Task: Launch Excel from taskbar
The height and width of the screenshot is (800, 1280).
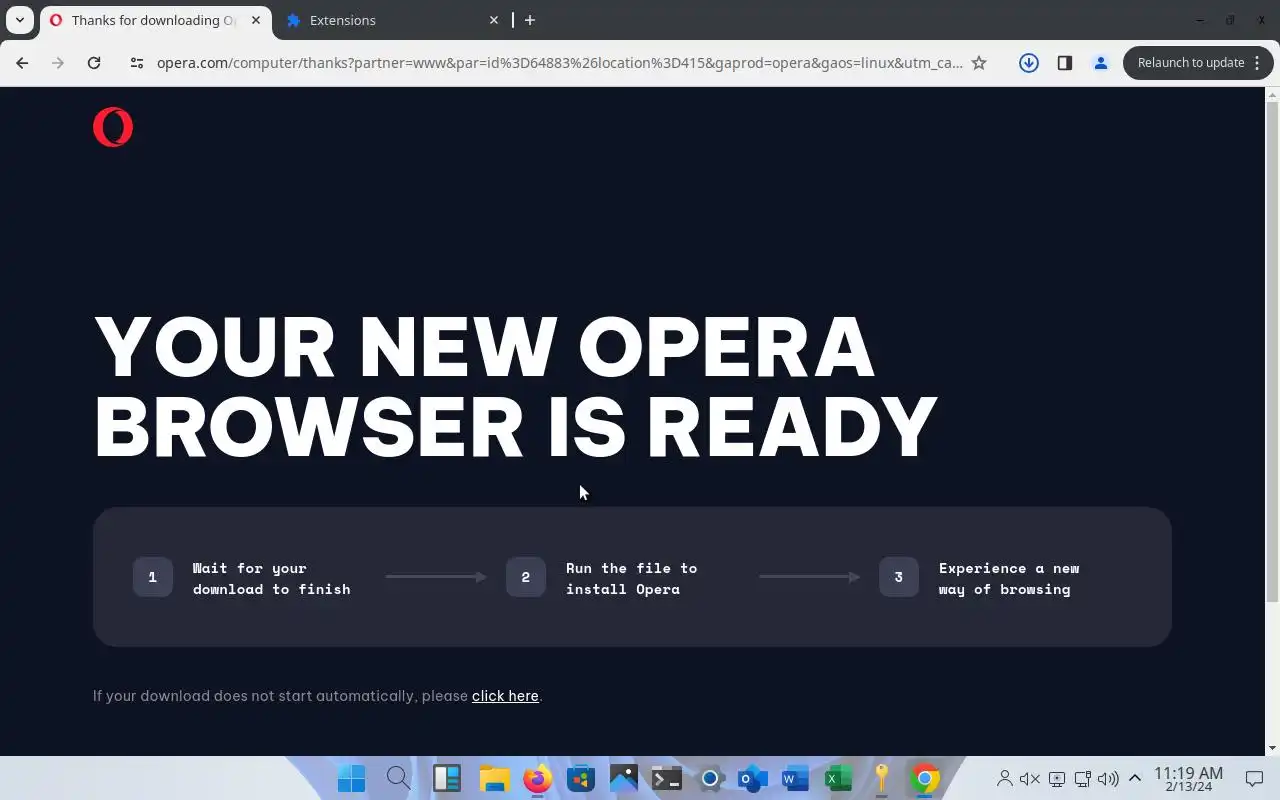Action: point(839,779)
